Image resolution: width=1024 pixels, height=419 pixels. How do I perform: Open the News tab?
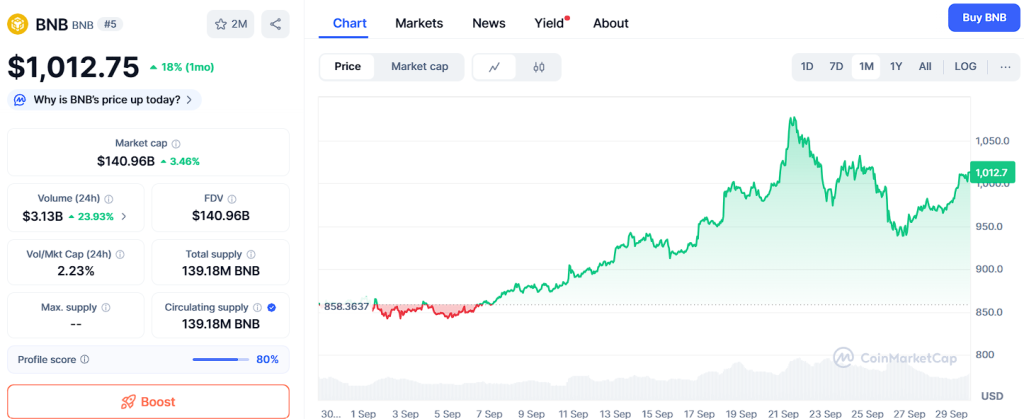click(489, 23)
